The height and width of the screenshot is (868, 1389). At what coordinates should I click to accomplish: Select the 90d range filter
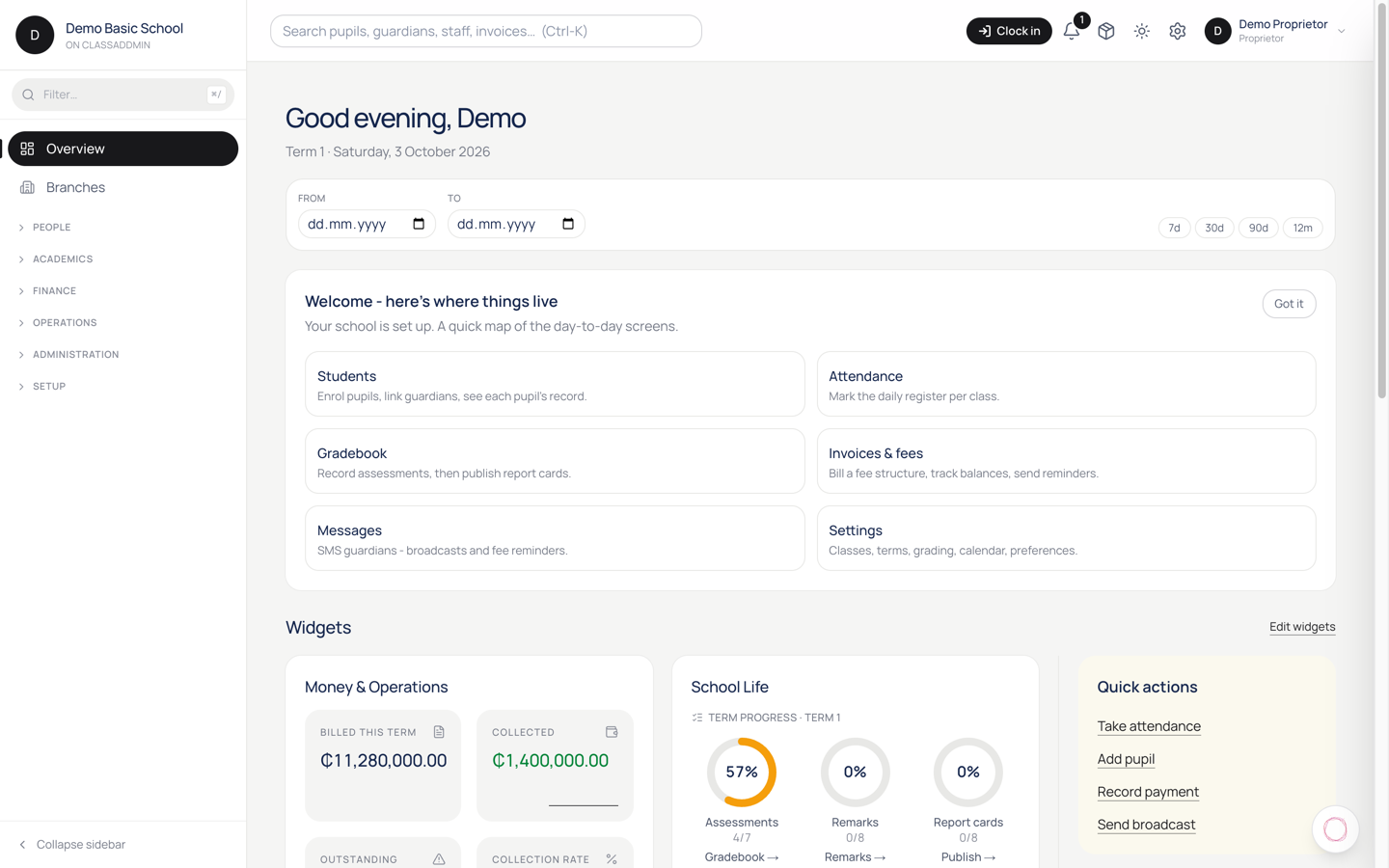(1259, 228)
